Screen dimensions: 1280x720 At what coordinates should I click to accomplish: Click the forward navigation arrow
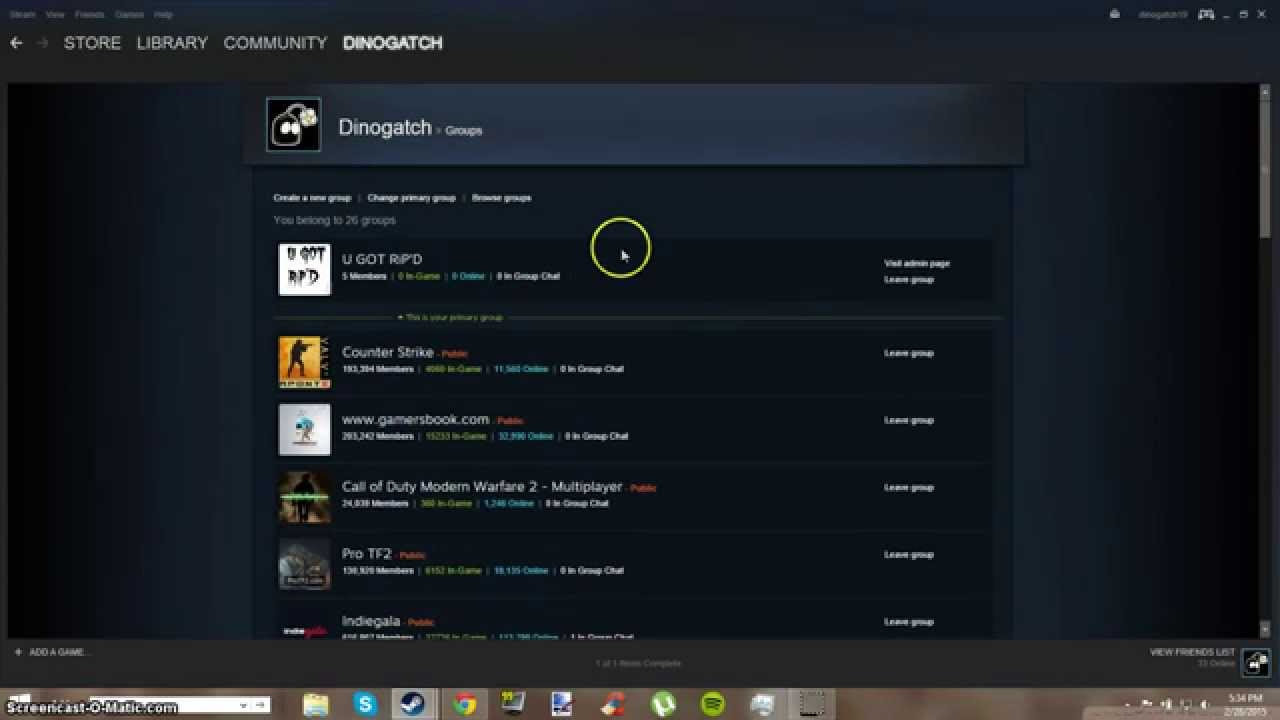coord(42,43)
